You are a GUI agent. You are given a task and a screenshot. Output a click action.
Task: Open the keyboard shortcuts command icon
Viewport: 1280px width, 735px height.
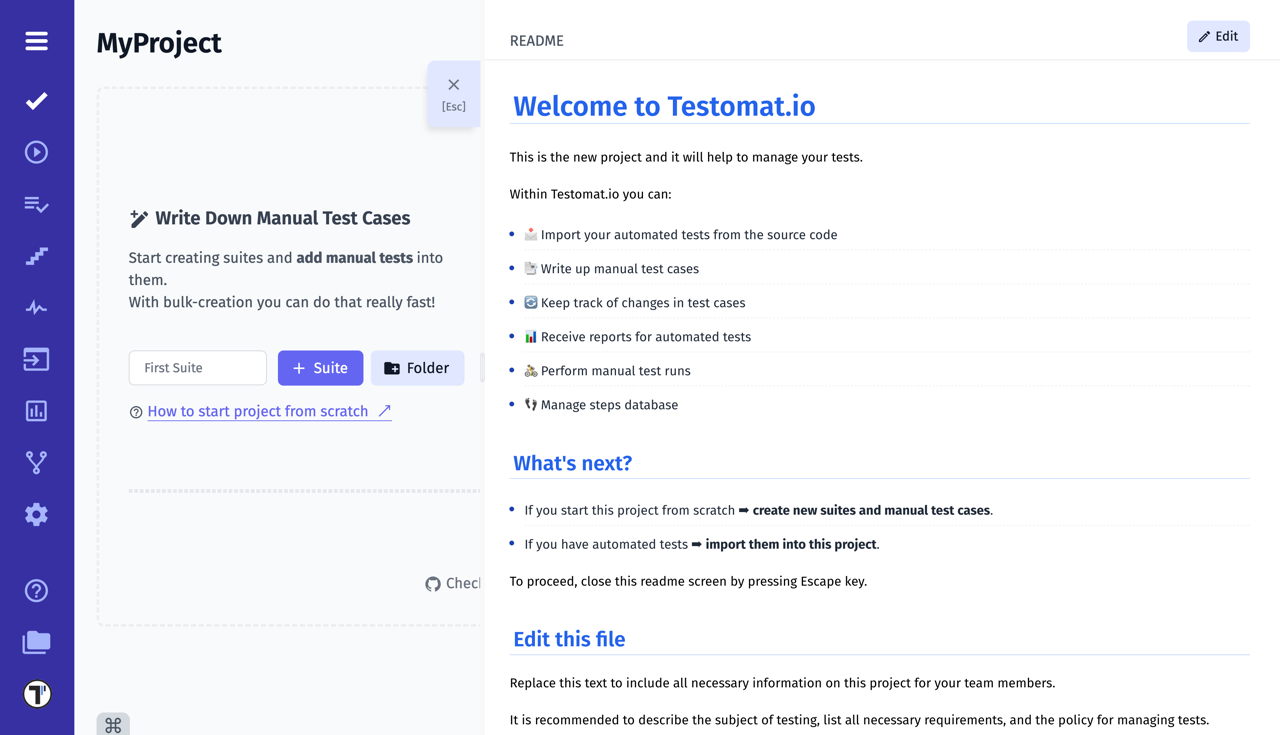click(113, 723)
